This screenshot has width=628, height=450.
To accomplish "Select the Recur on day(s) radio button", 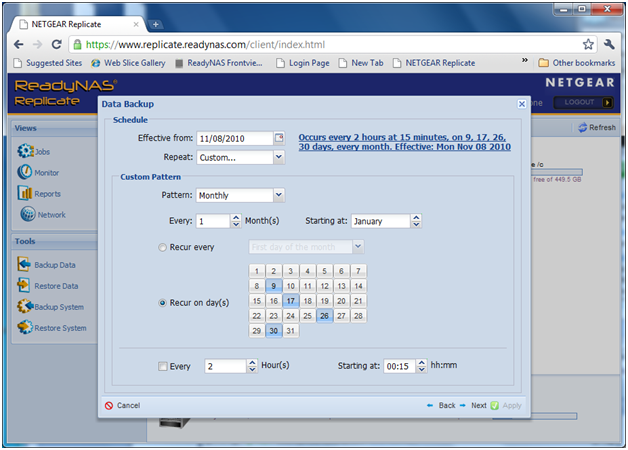I will pyautogui.click(x=162, y=303).
